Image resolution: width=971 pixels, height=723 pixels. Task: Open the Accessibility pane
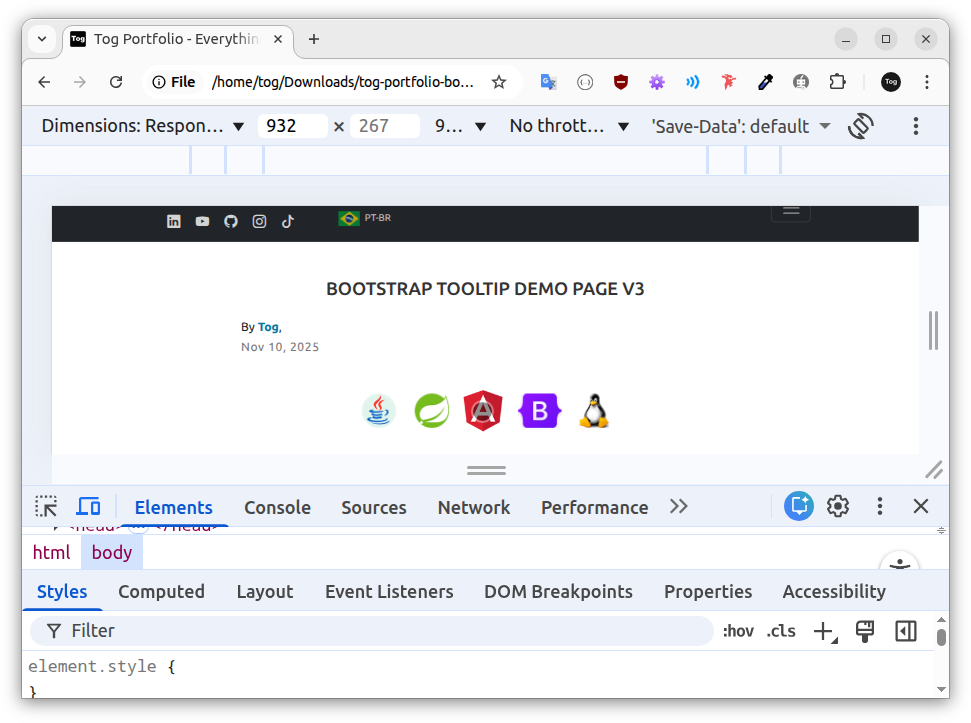click(834, 592)
